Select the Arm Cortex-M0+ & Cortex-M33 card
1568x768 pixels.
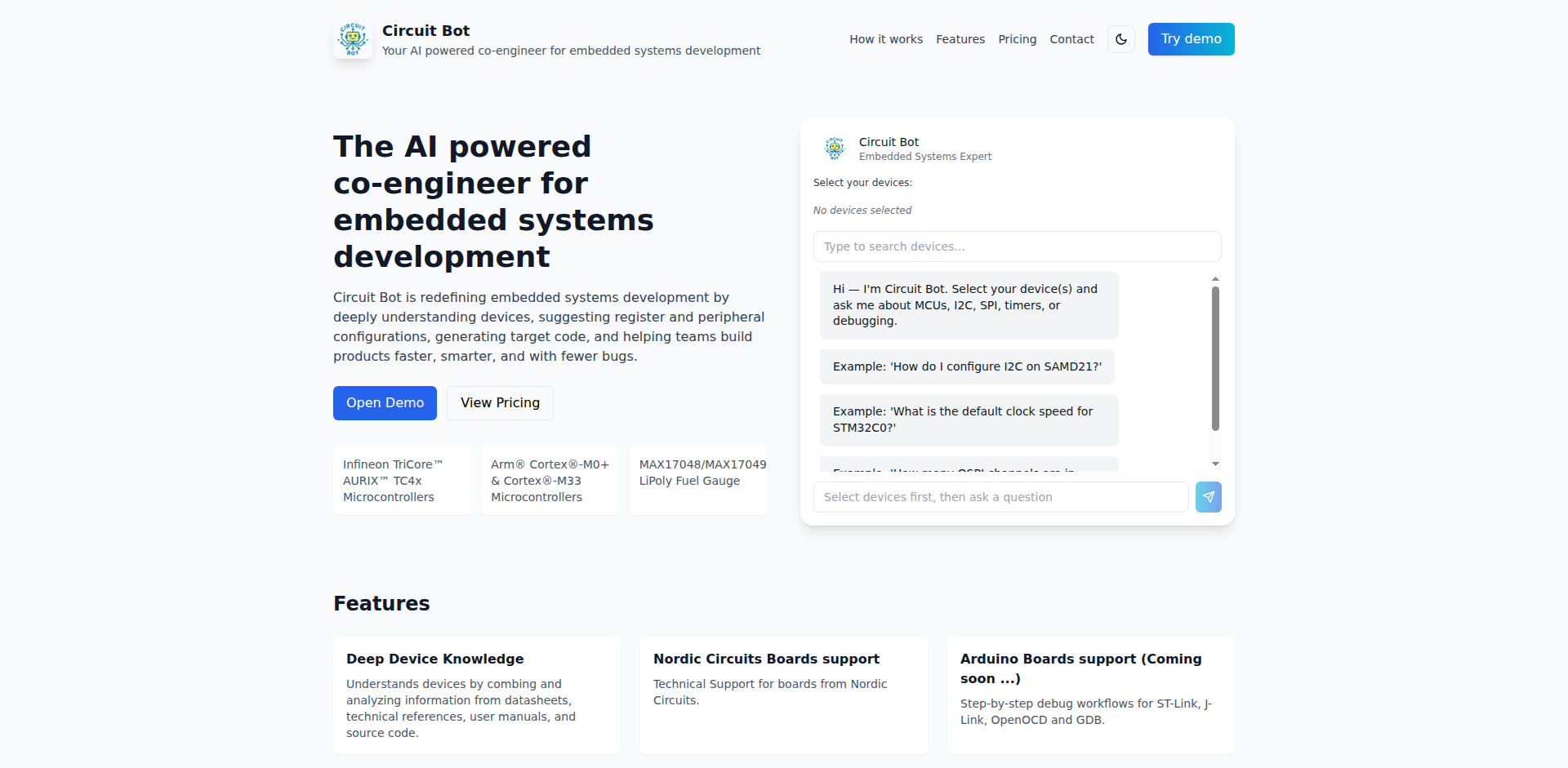coord(550,481)
